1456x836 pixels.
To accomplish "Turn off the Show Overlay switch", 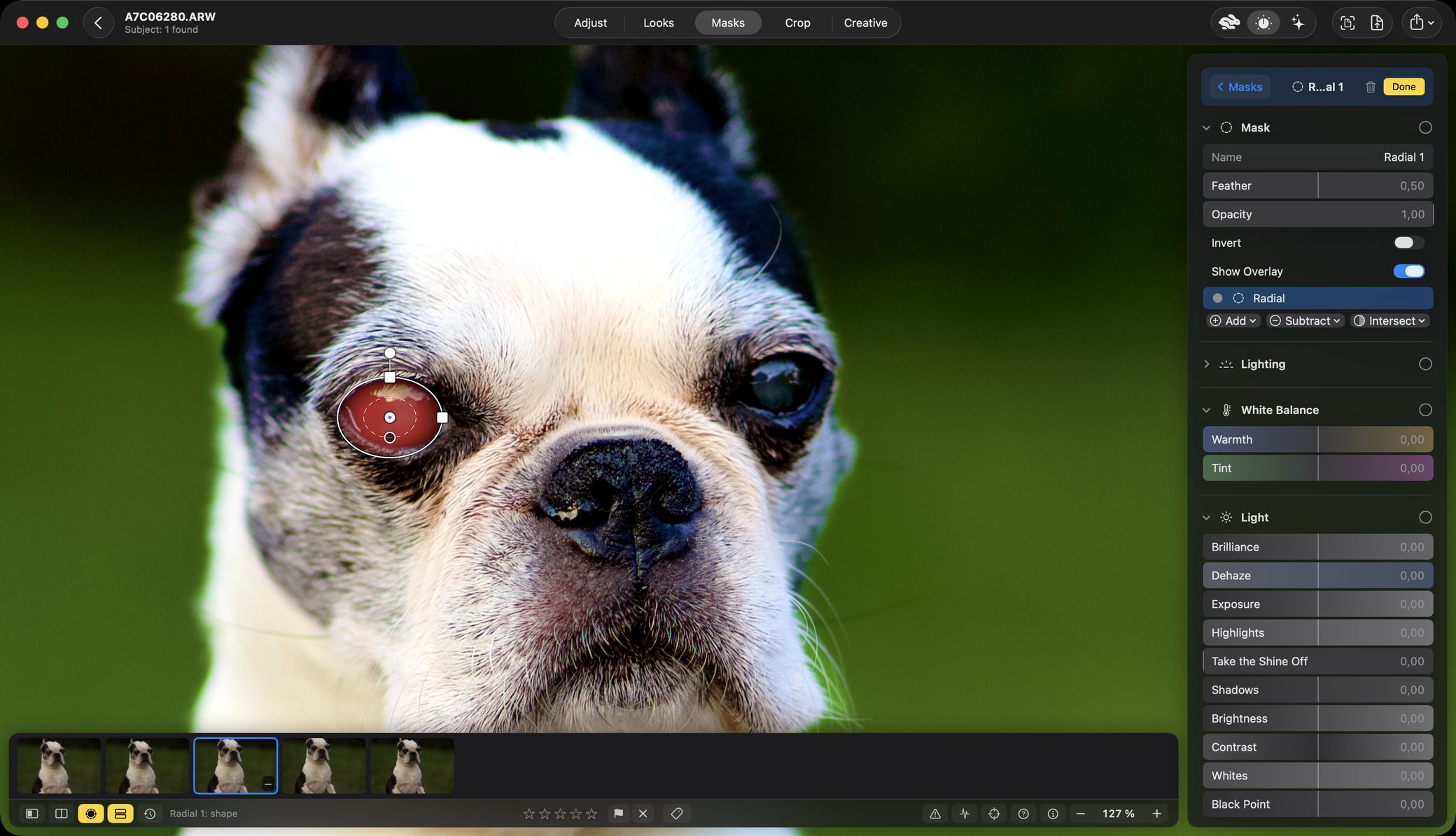I will point(1408,271).
